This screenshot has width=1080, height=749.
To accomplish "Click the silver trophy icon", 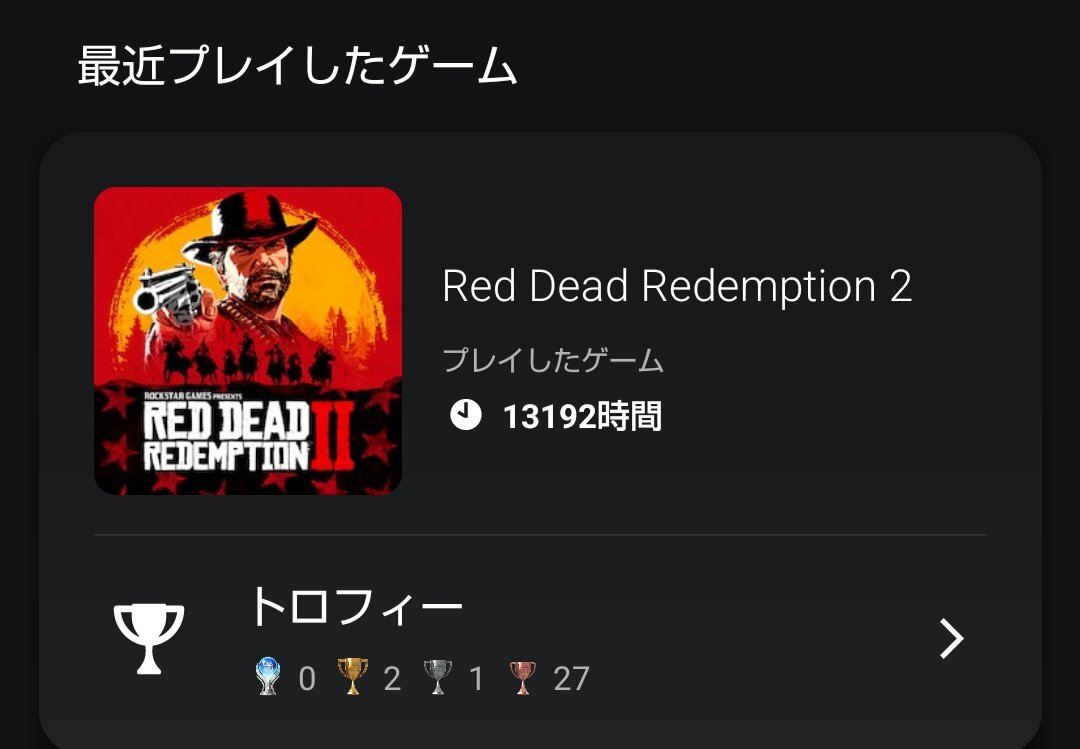I will (437, 677).
